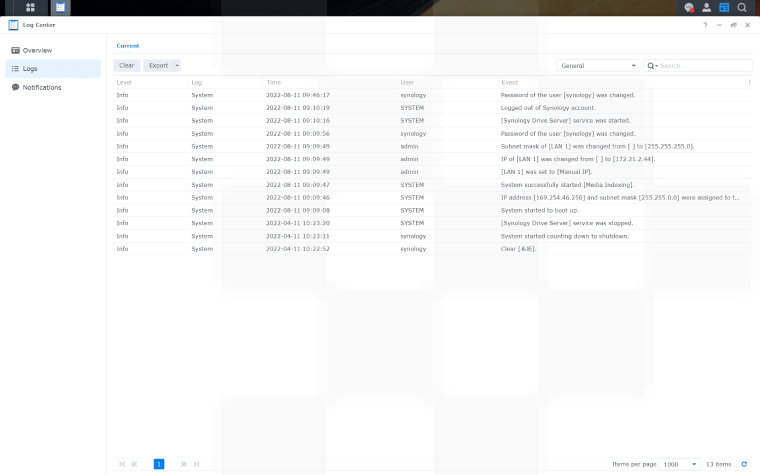Click the top bar search magnifier icon

[742, 7]
